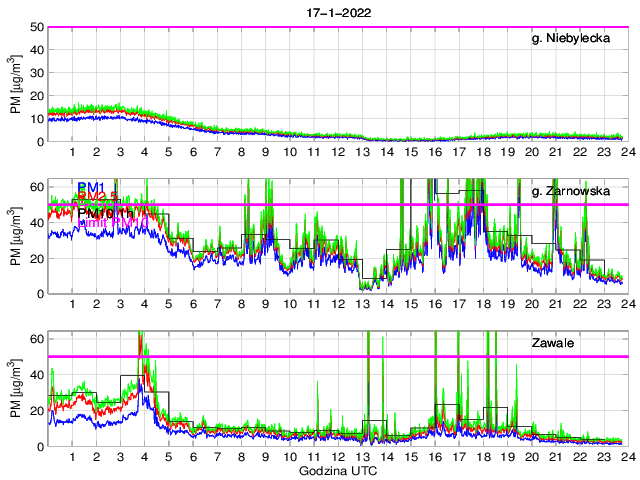
Task: Click x-axis hour 18 in middle chart
Action: click(483, 304)
